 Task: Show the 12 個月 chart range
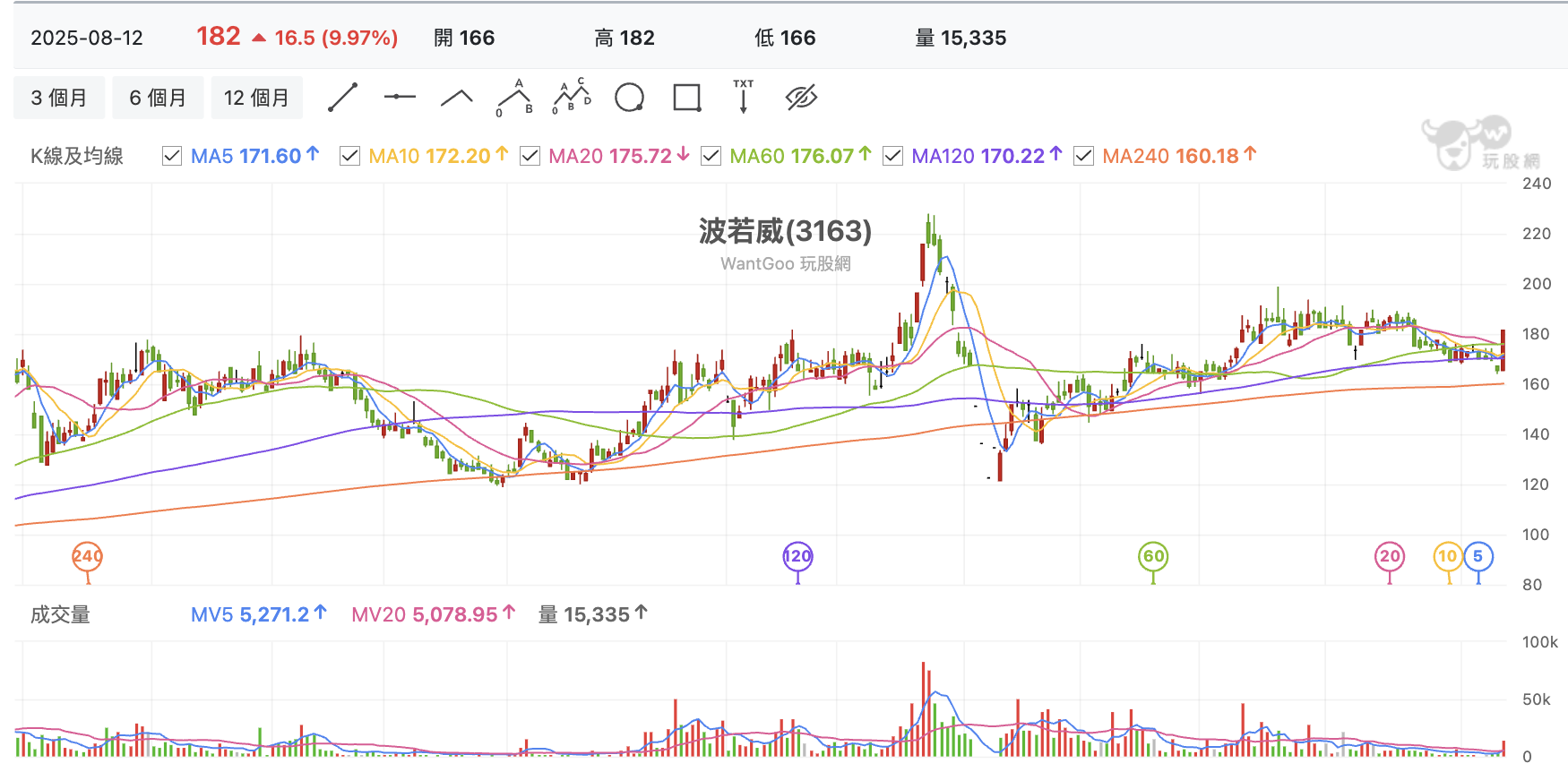tap(256, 98)
